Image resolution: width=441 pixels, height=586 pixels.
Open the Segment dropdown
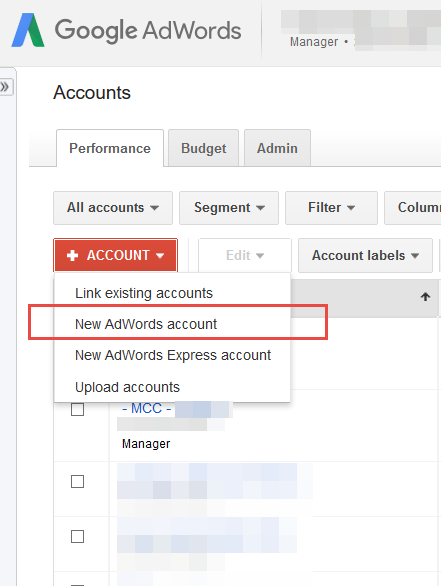[x=229, y=208]
